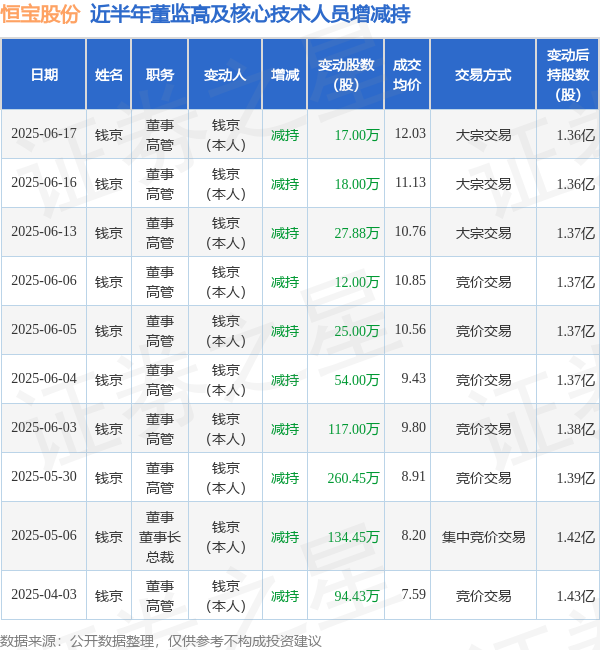Image resolution: width=600 pixels, height=650 pixels.
Task: Click the 日期 column header
Action: [44, 75]
